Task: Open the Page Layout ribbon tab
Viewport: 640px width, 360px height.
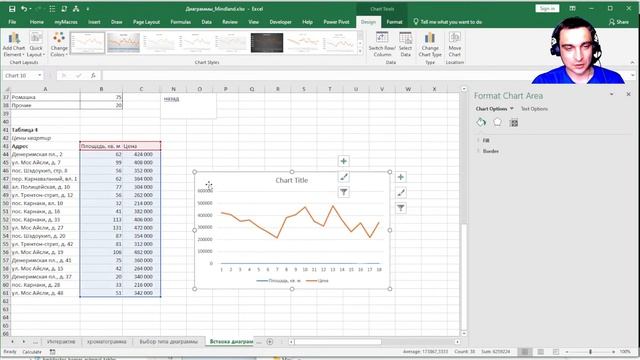Action: pyautogui.click(x=146, y=22)
